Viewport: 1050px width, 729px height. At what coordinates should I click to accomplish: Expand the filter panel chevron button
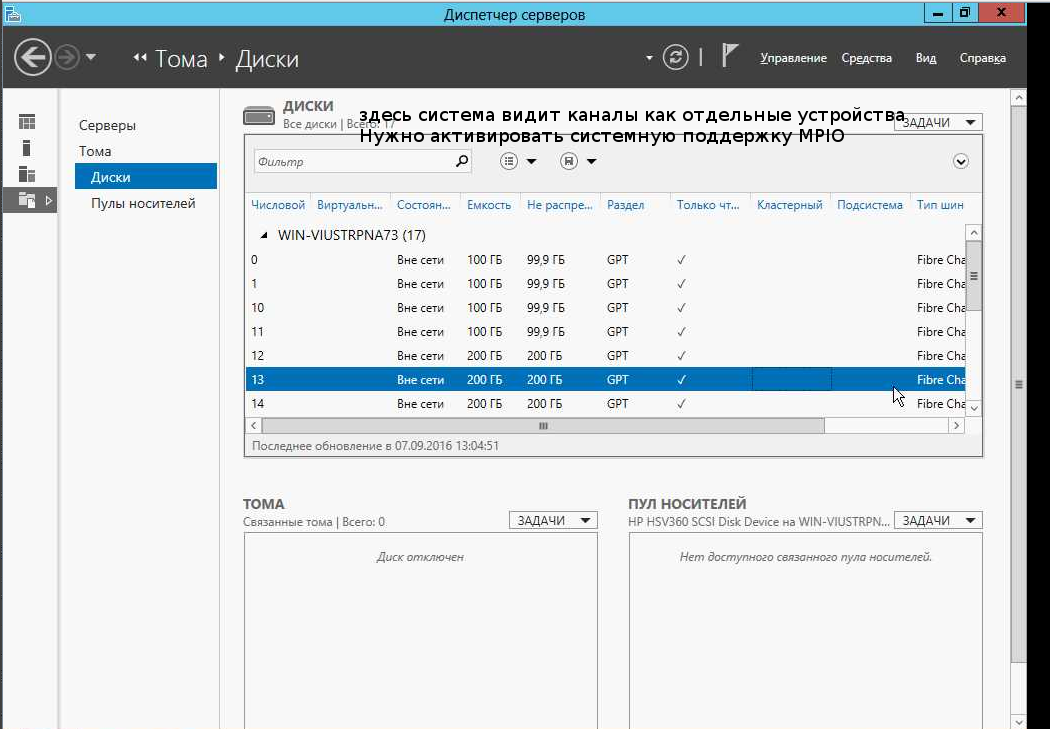961,161
